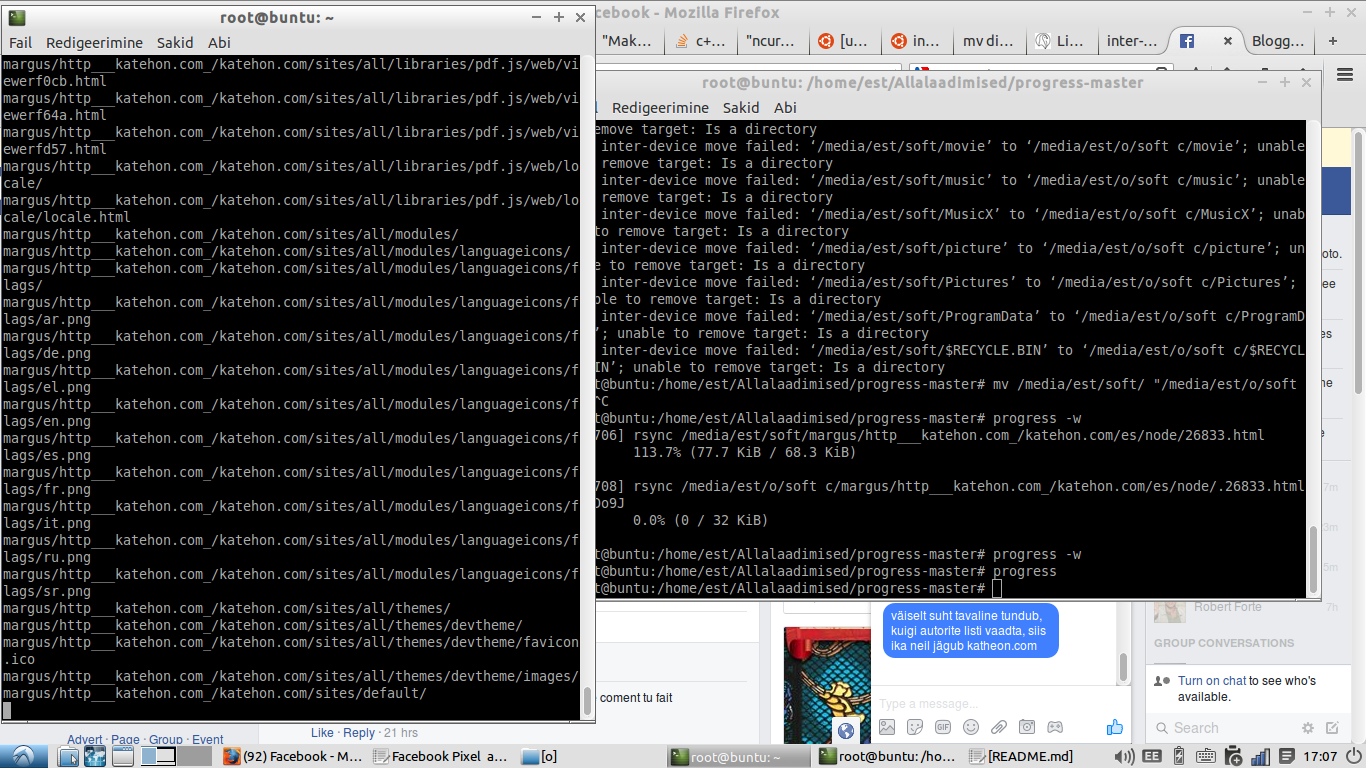1366x768 pixels.
Task: Open Fail menu in root@buntu: ~ terminal
Action: point(21,43)
